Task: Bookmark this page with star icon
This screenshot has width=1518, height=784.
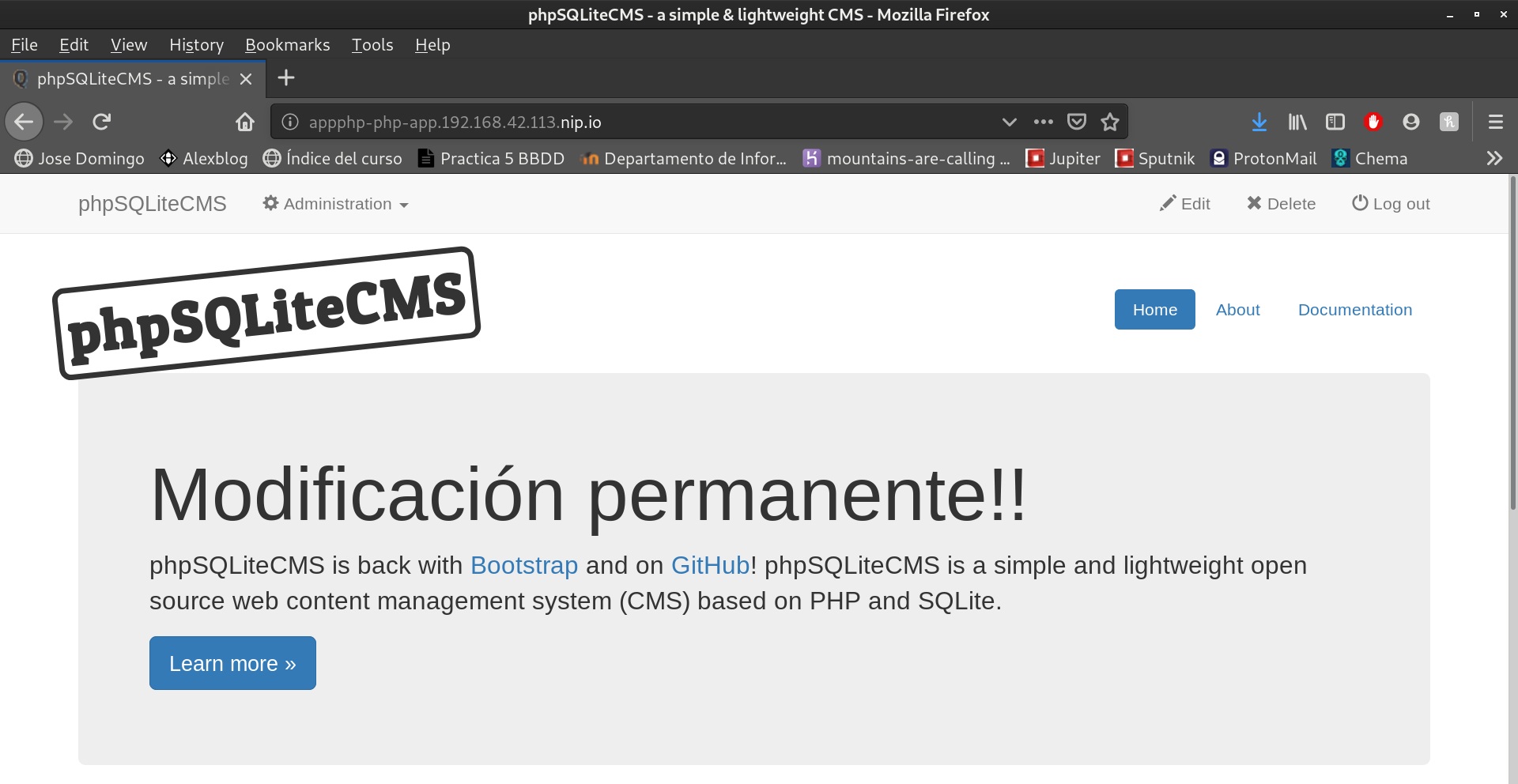Action: tap(1110, 122)
